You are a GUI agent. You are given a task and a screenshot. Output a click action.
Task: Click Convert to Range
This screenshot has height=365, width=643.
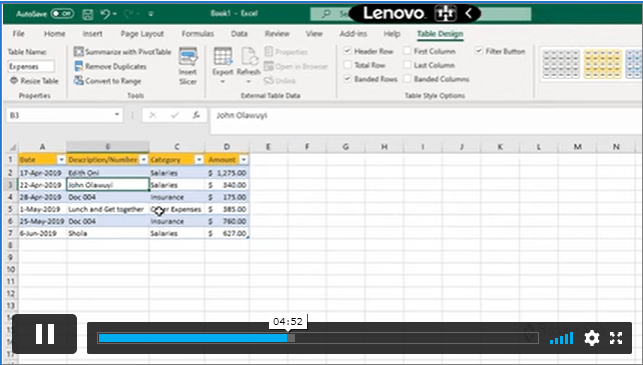tap(107, 81)
